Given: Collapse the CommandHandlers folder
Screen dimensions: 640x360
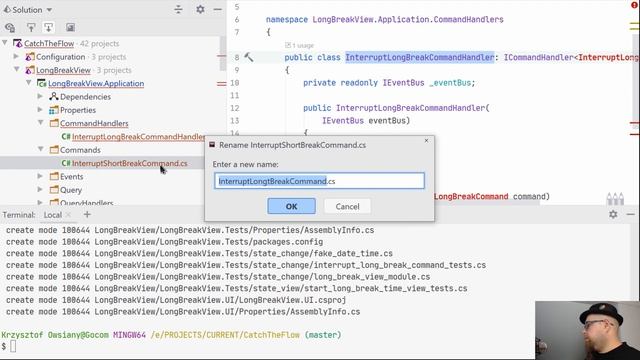Looking at the screenshot, I should tap(40, 122).
